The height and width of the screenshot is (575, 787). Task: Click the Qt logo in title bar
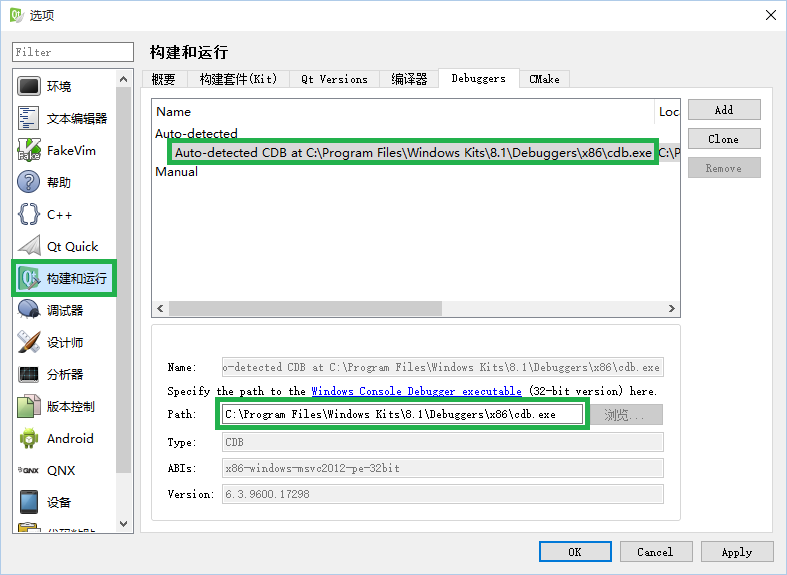point(17,15)
